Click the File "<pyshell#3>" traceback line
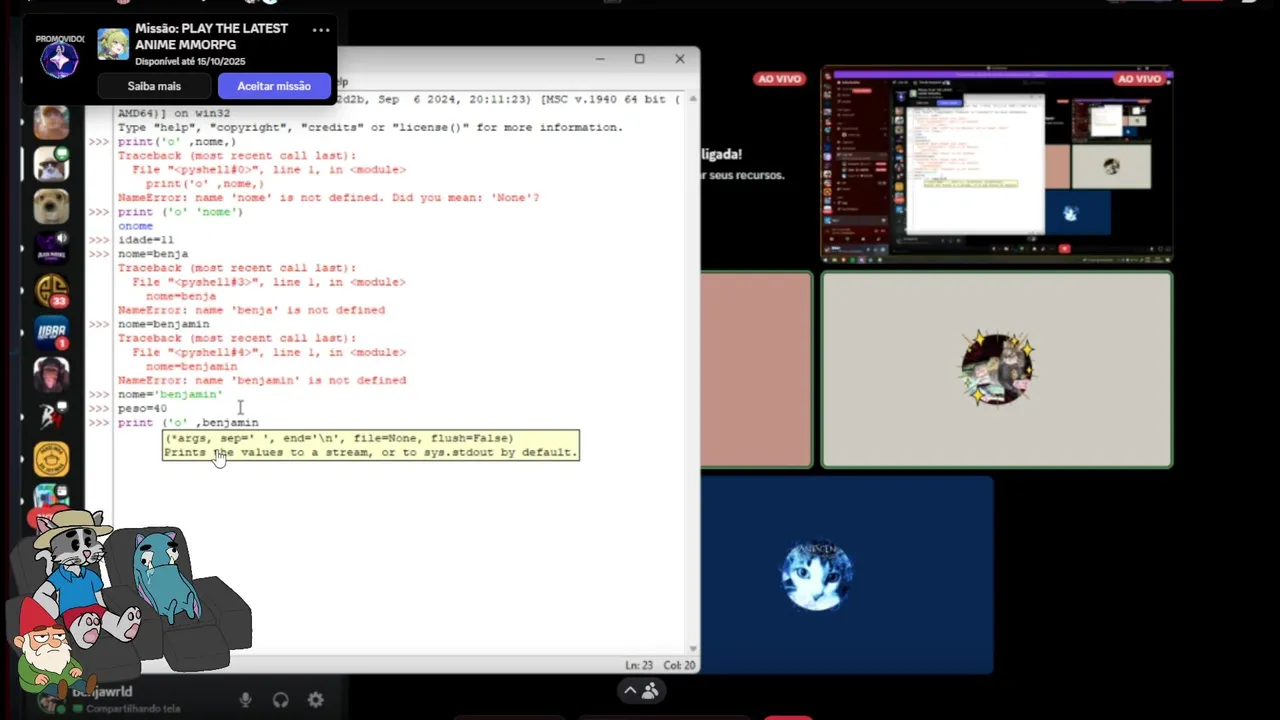 click(269, 282)
